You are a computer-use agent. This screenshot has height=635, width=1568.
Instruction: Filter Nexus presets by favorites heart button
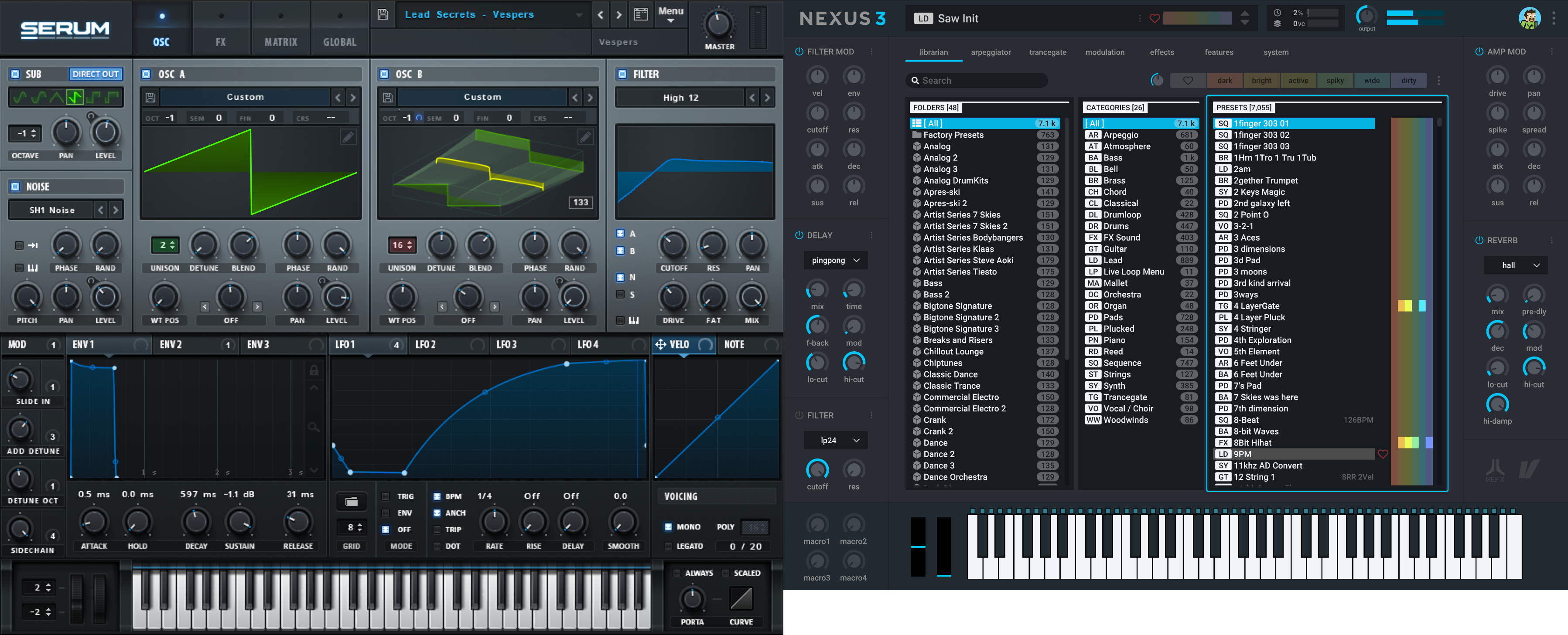1188,80
